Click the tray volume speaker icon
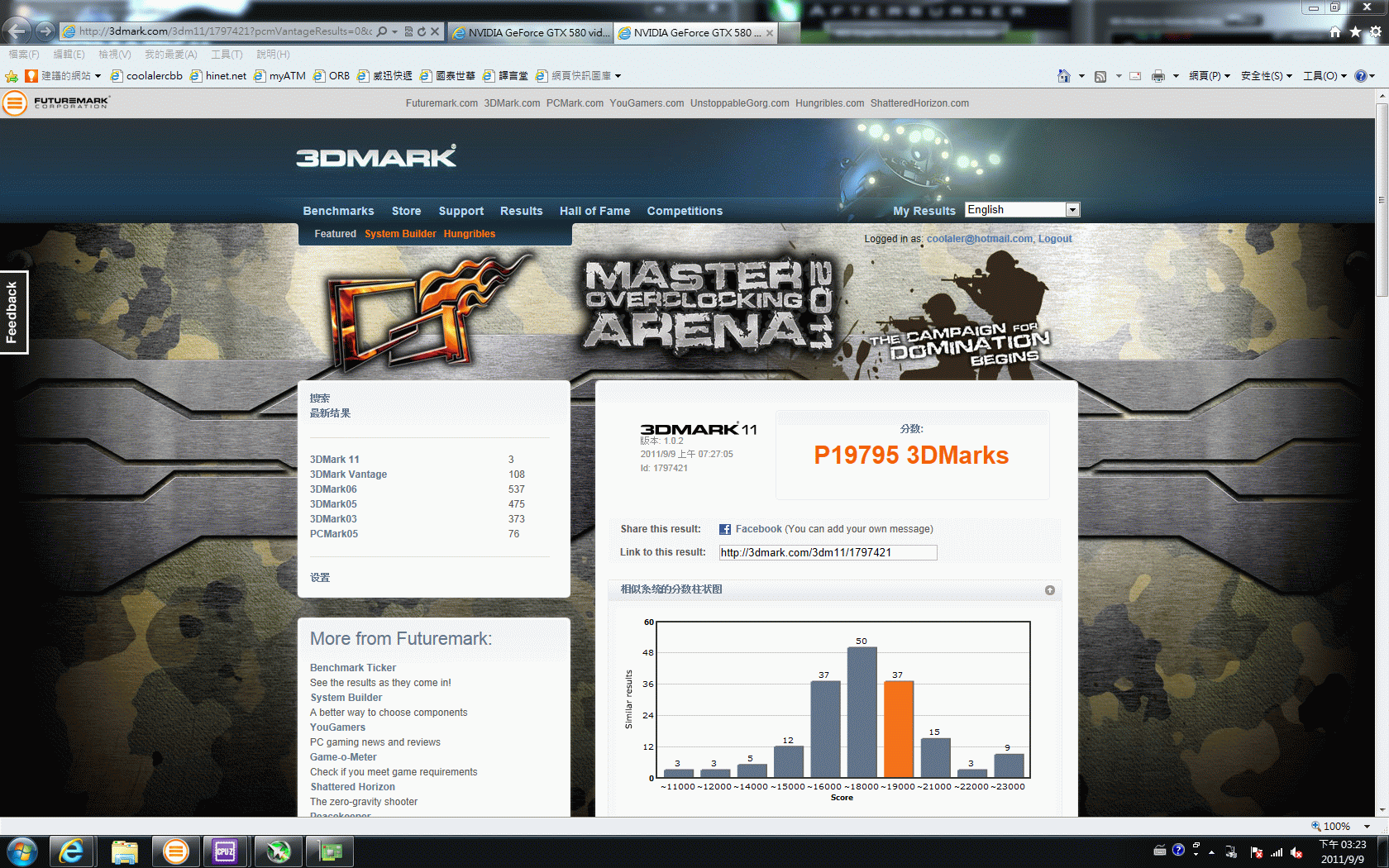The width and height of the screenshot is (1389, 868). [1296, 852]
